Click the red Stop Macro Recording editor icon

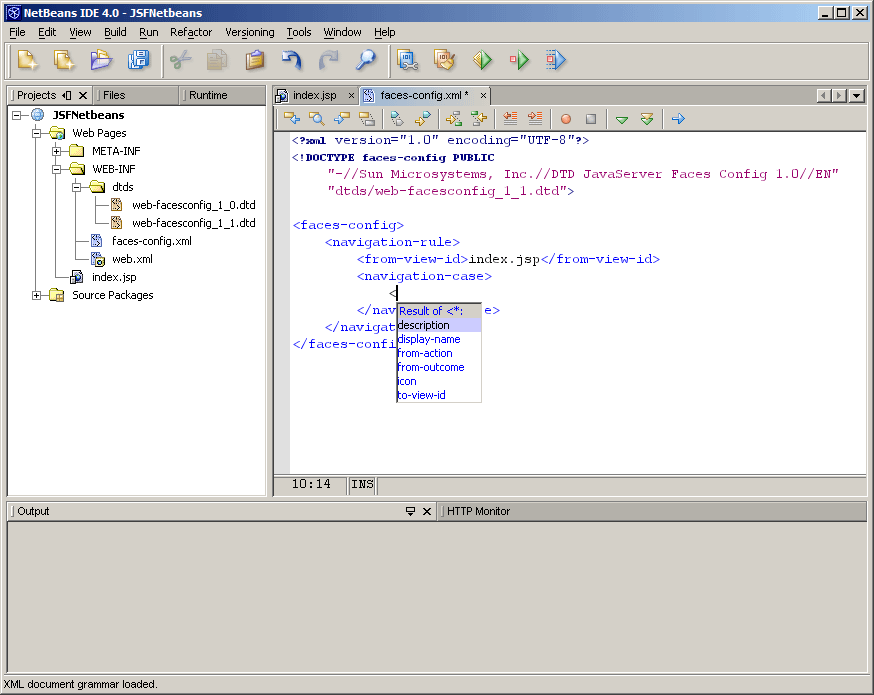click(x=564, y=118)
